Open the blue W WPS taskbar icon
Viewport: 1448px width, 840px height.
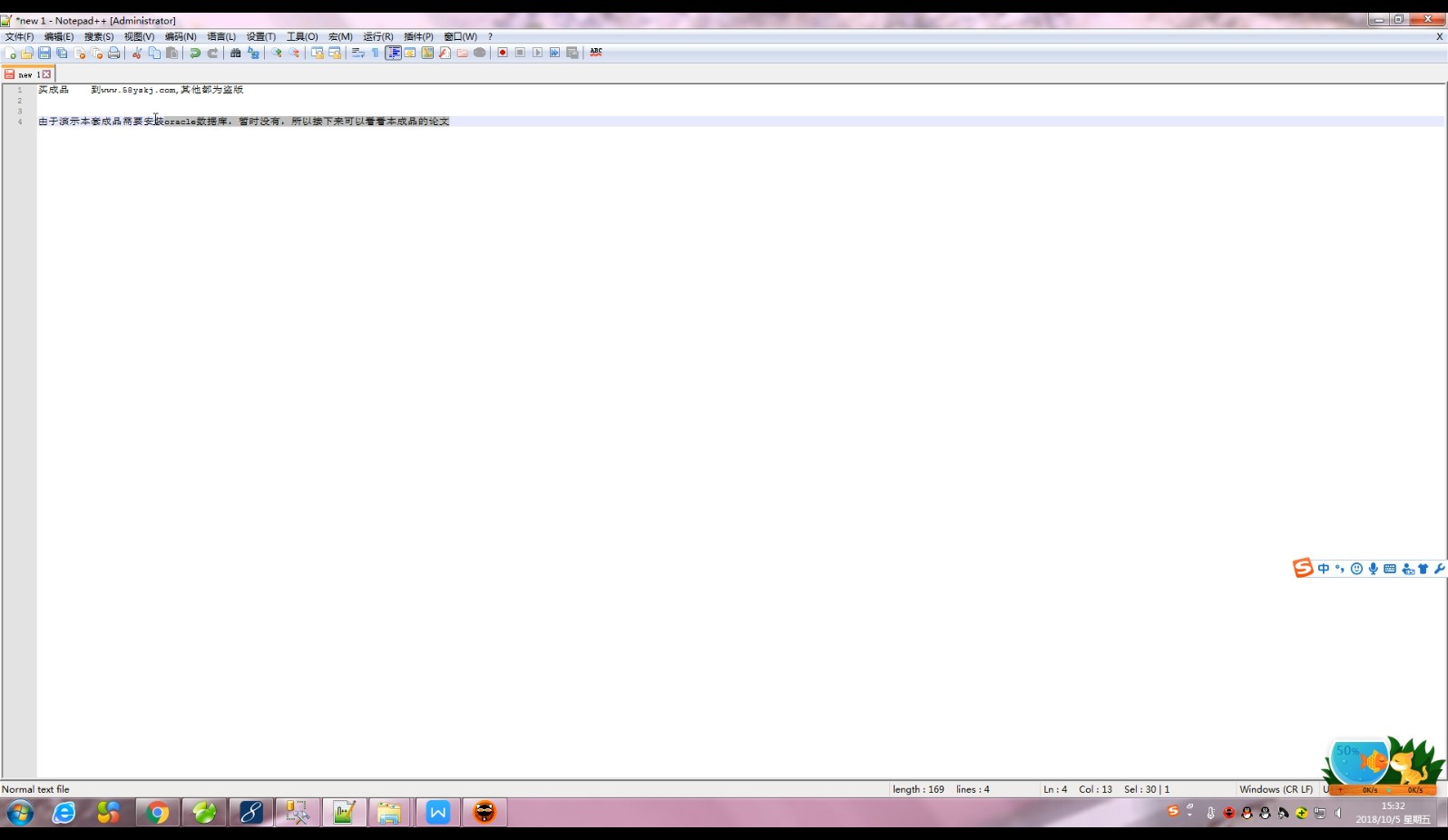438,813
